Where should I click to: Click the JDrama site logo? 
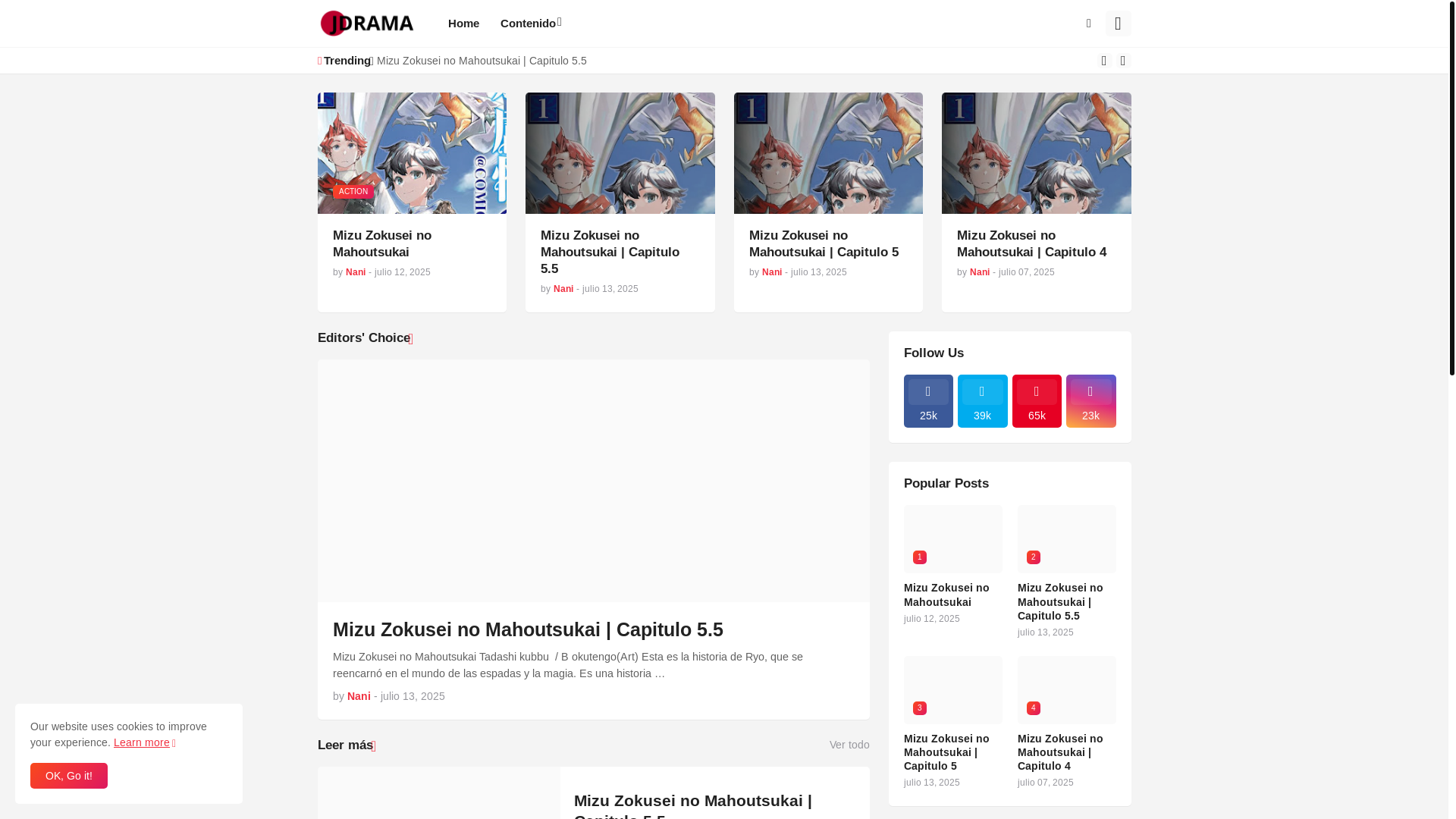click(x=366, y=24)
